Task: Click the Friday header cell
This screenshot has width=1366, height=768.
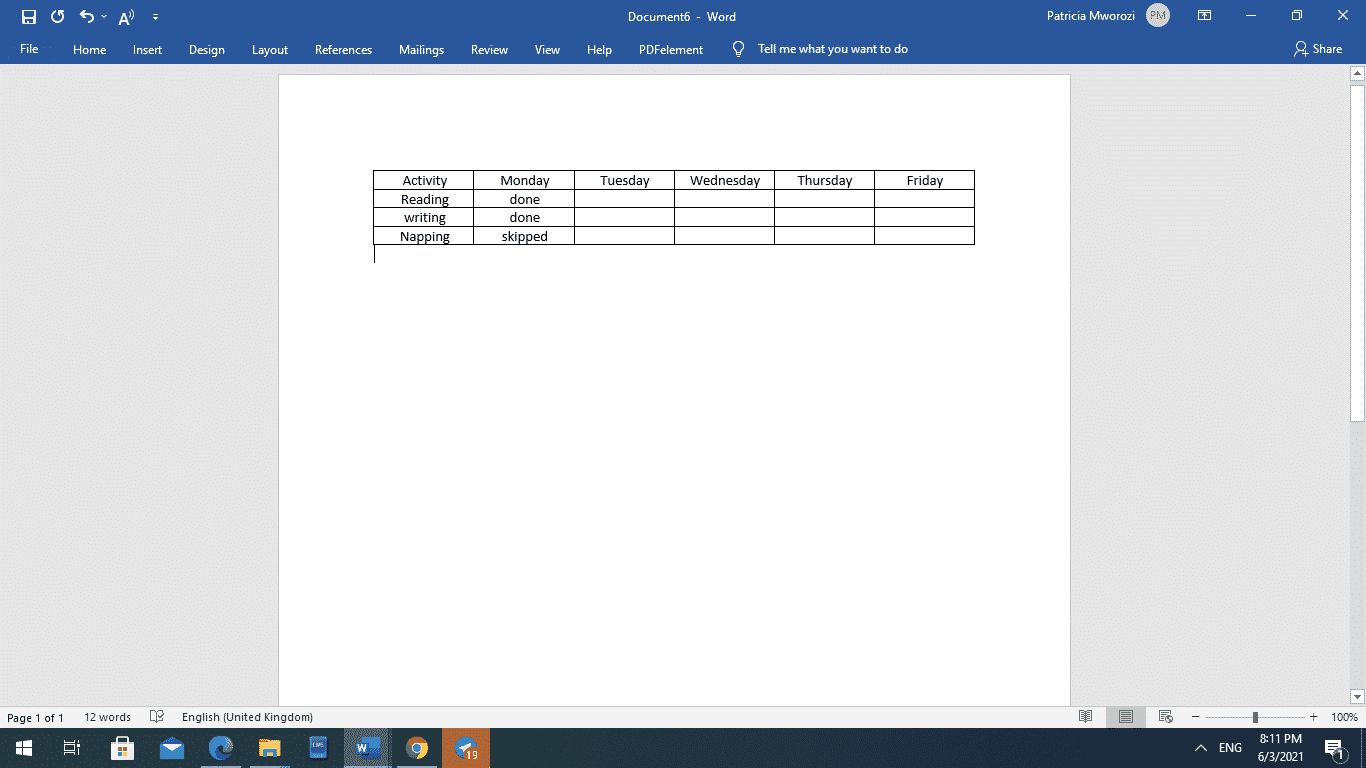Action: click(924, 180)
